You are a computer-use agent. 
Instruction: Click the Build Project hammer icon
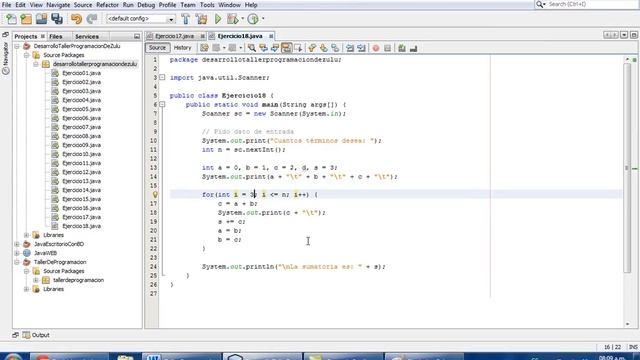186,19
